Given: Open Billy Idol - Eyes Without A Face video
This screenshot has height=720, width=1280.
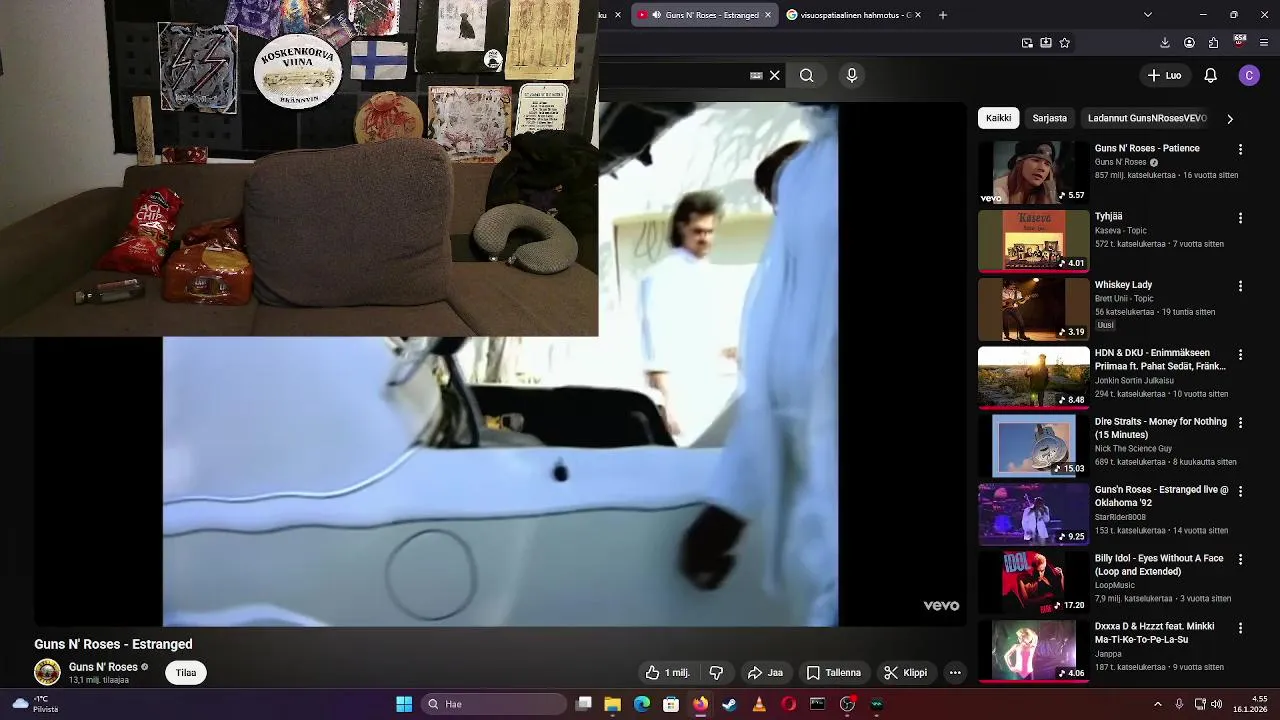Looking at the screenshot, I should pos(1159,565).
